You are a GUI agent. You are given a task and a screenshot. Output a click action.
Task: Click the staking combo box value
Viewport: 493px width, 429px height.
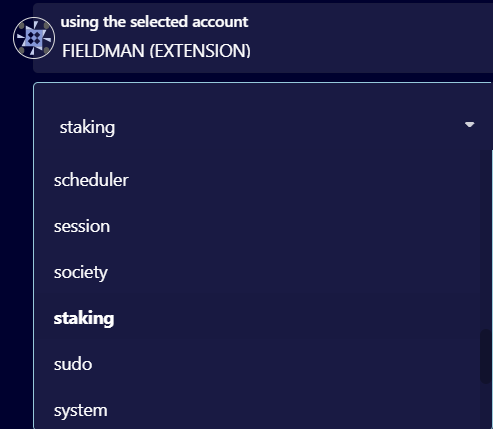pos(87,127)
